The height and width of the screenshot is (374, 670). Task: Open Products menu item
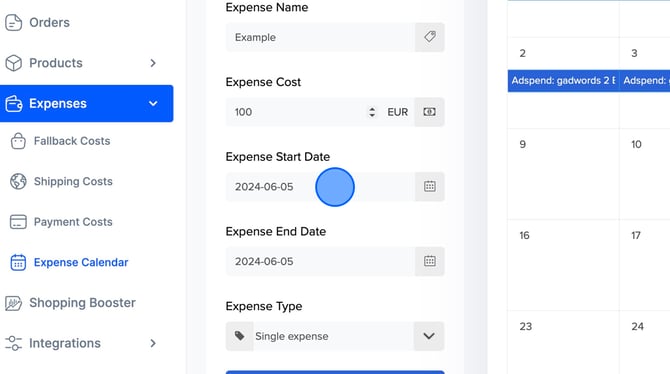click(x=56, y=63)
